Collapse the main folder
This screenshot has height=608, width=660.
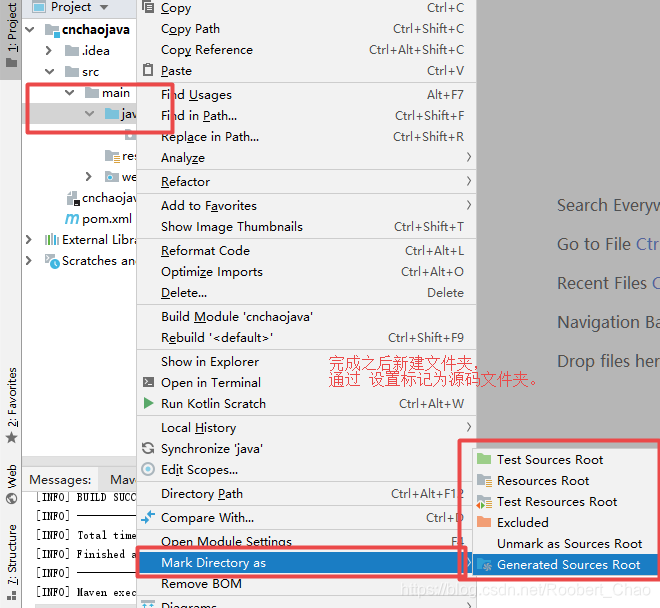pos(69,93)
